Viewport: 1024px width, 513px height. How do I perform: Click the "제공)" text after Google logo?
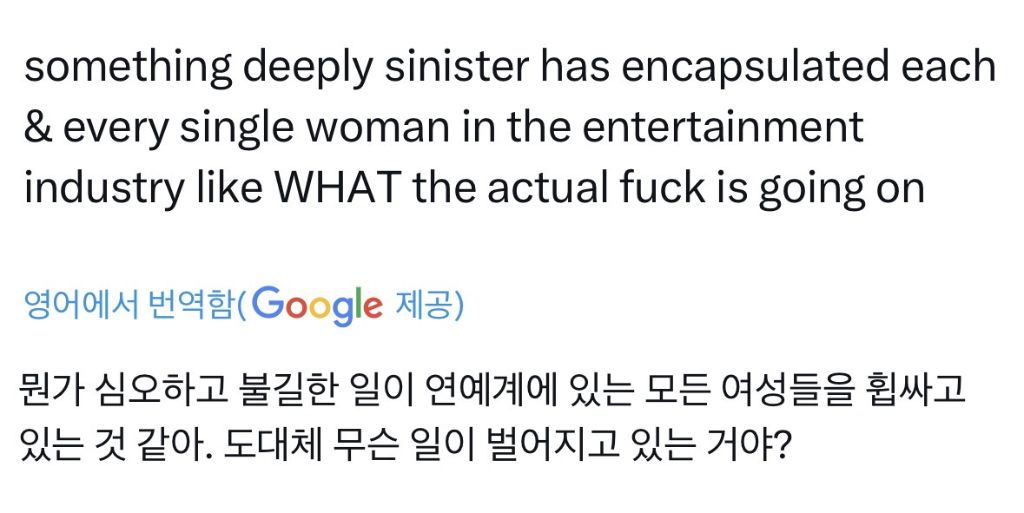[x=430, y=306]
